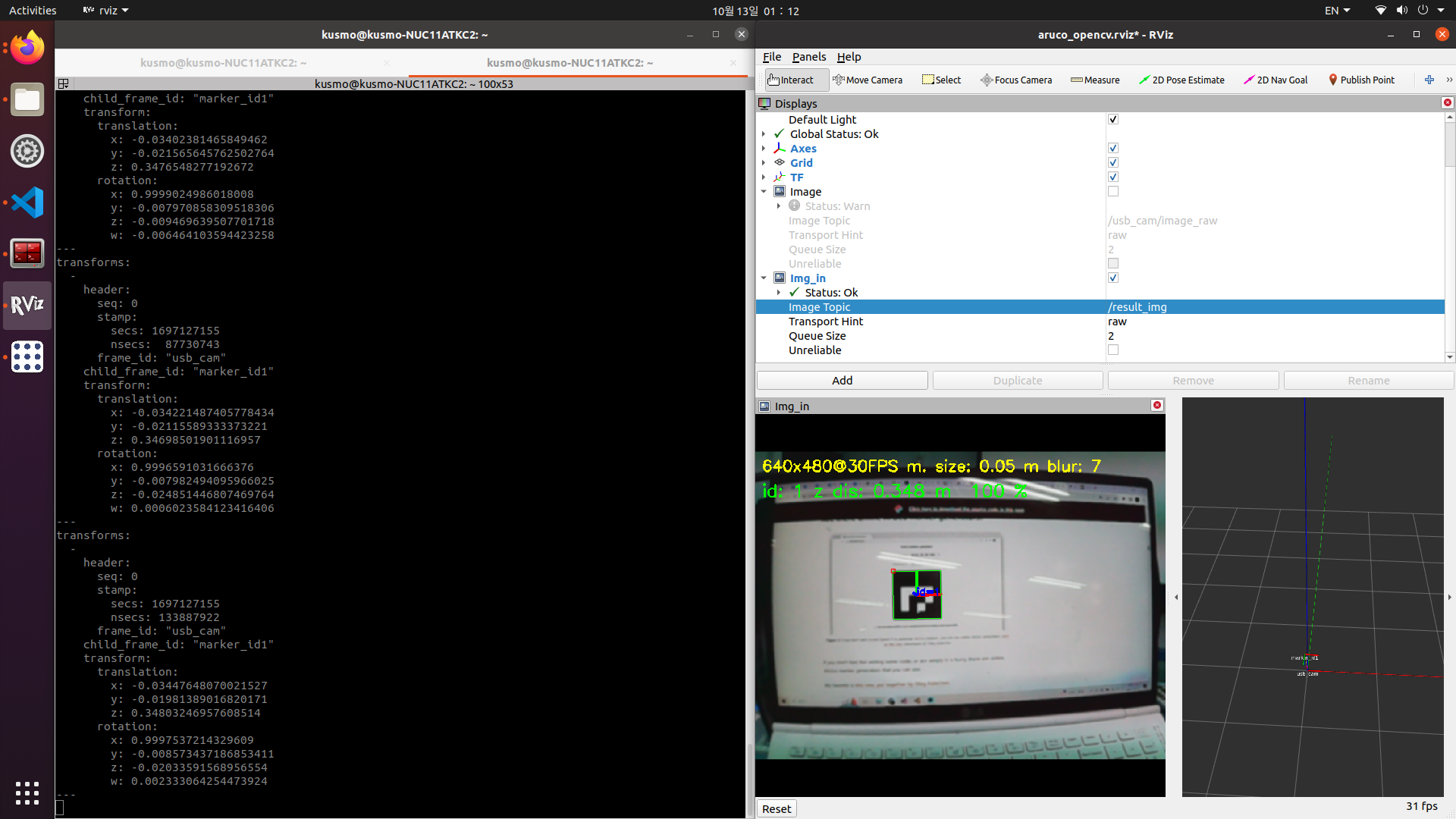
Task: Collapse the Img_in display item
Action: 764,278
